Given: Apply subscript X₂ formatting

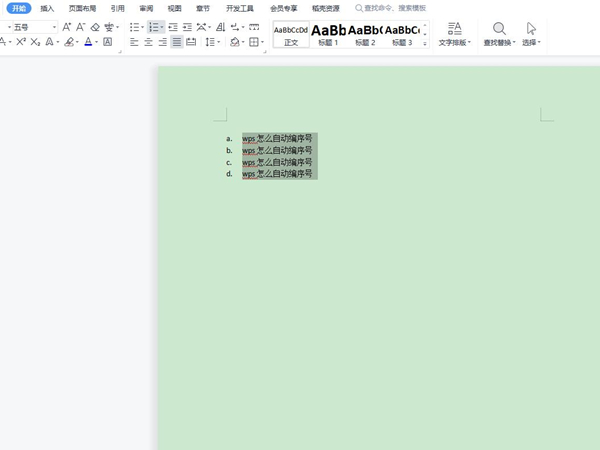Looking at the screenshot, I should click(x=35, y=42).
